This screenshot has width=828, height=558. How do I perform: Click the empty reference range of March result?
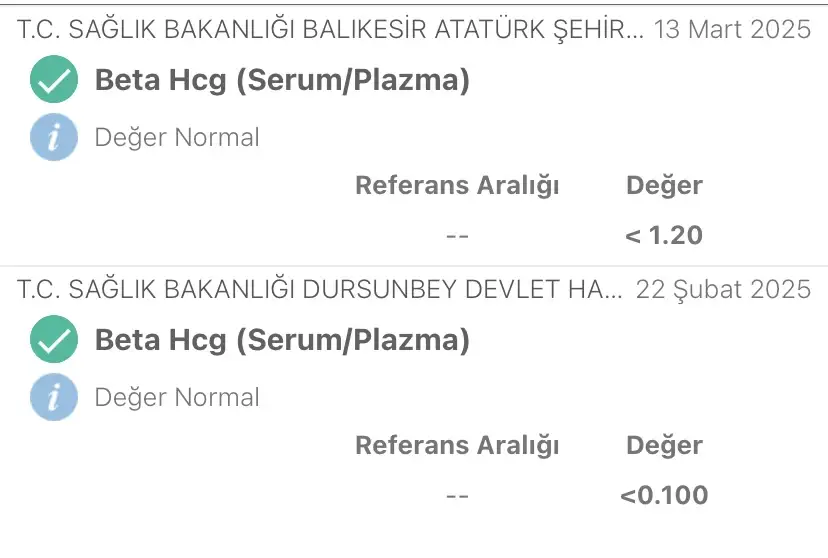point(457,237)
